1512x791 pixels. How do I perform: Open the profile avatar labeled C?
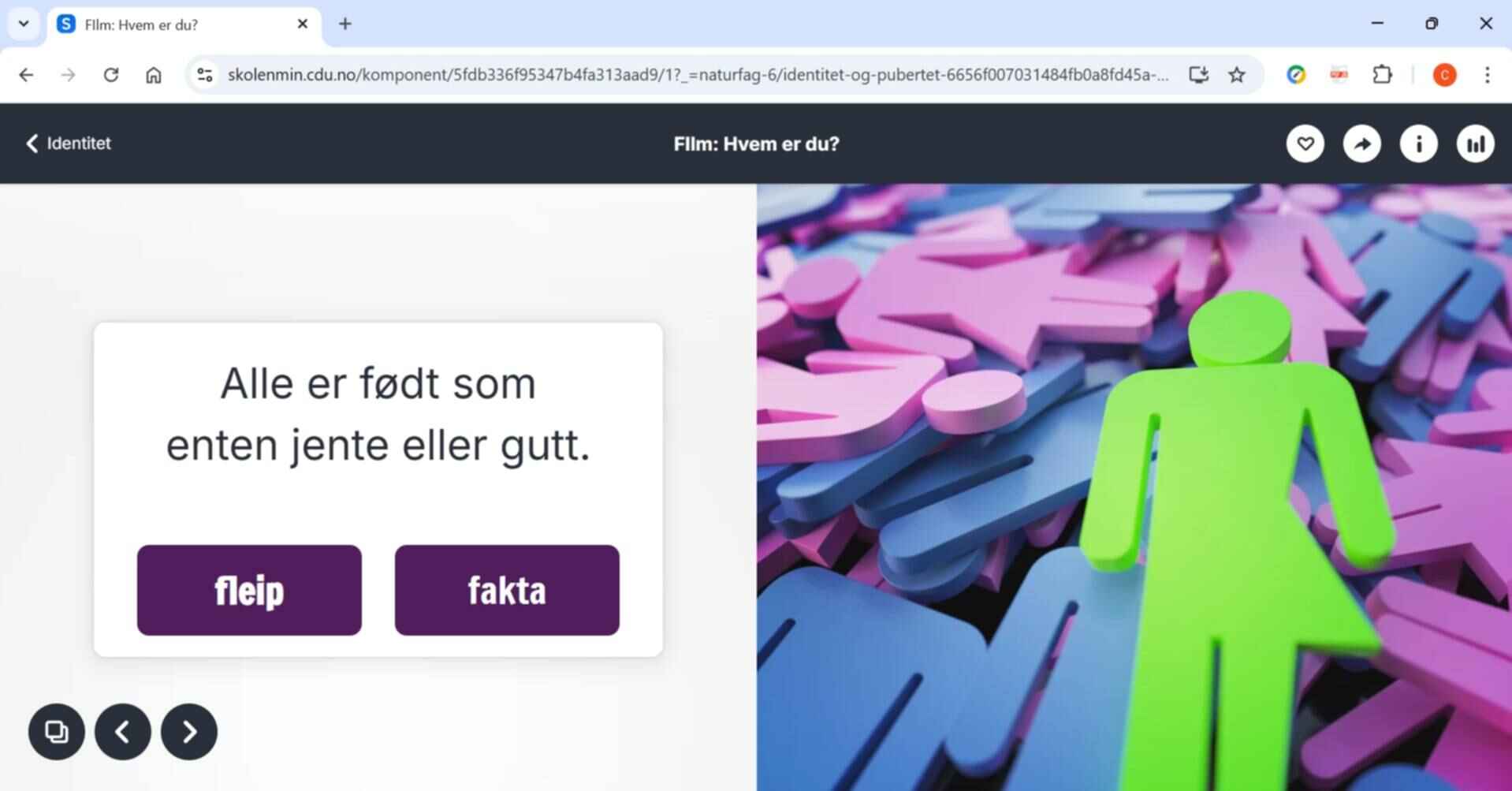click(1444, 75)
